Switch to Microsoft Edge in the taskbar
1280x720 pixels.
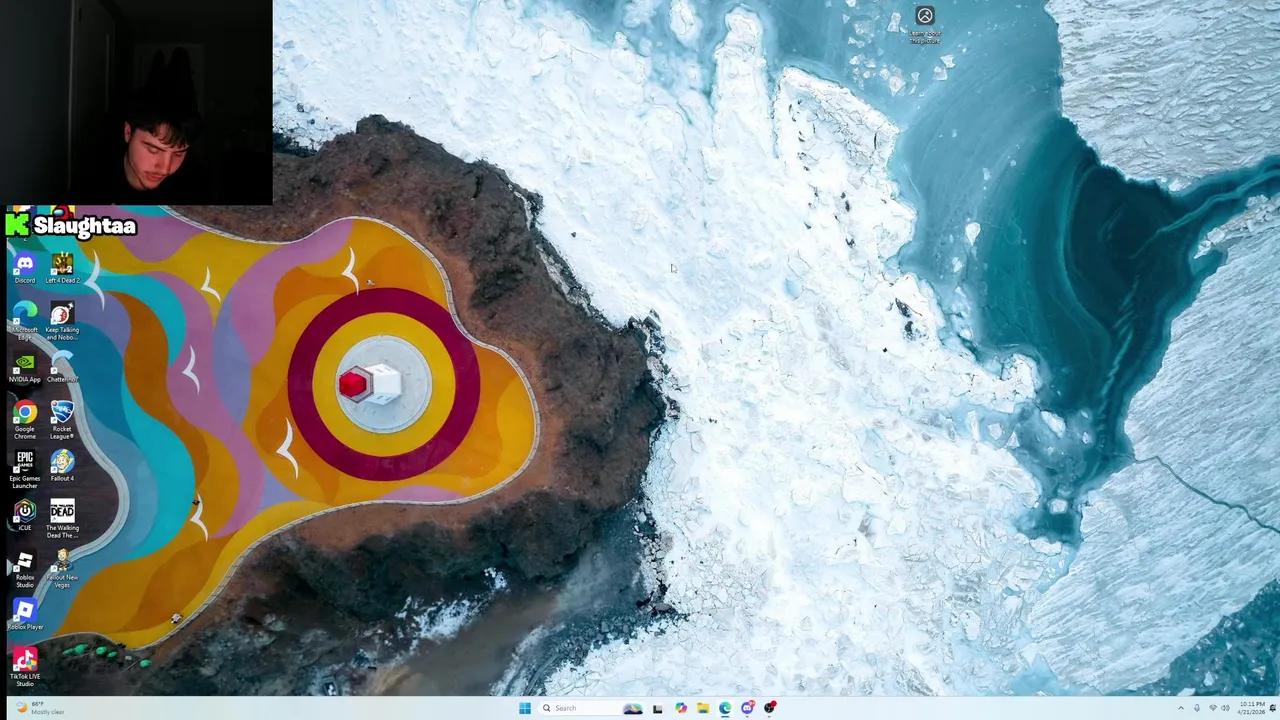tap(725, 708)
